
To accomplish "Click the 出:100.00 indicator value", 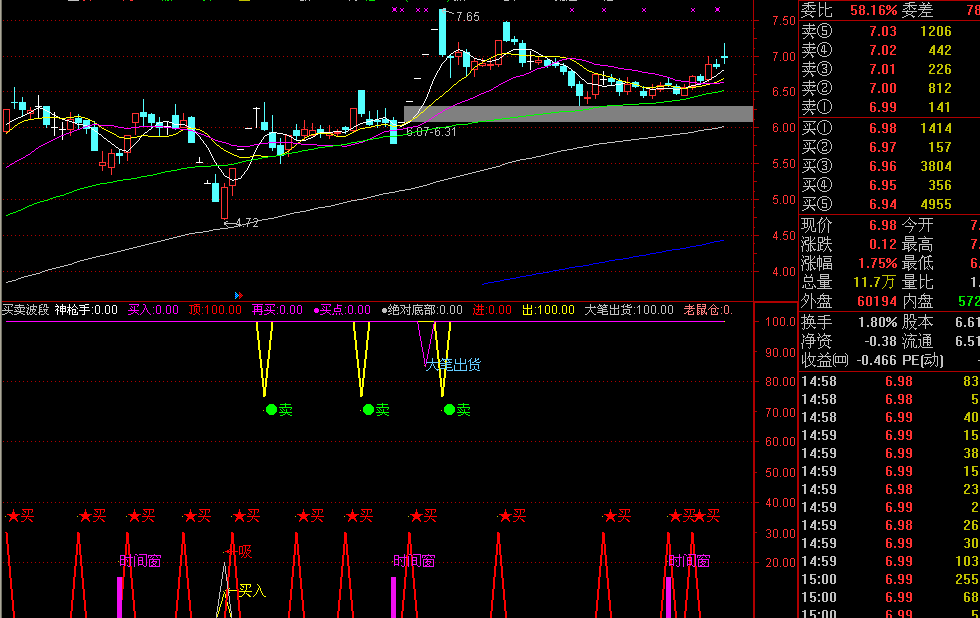I will tap(548, 310).
